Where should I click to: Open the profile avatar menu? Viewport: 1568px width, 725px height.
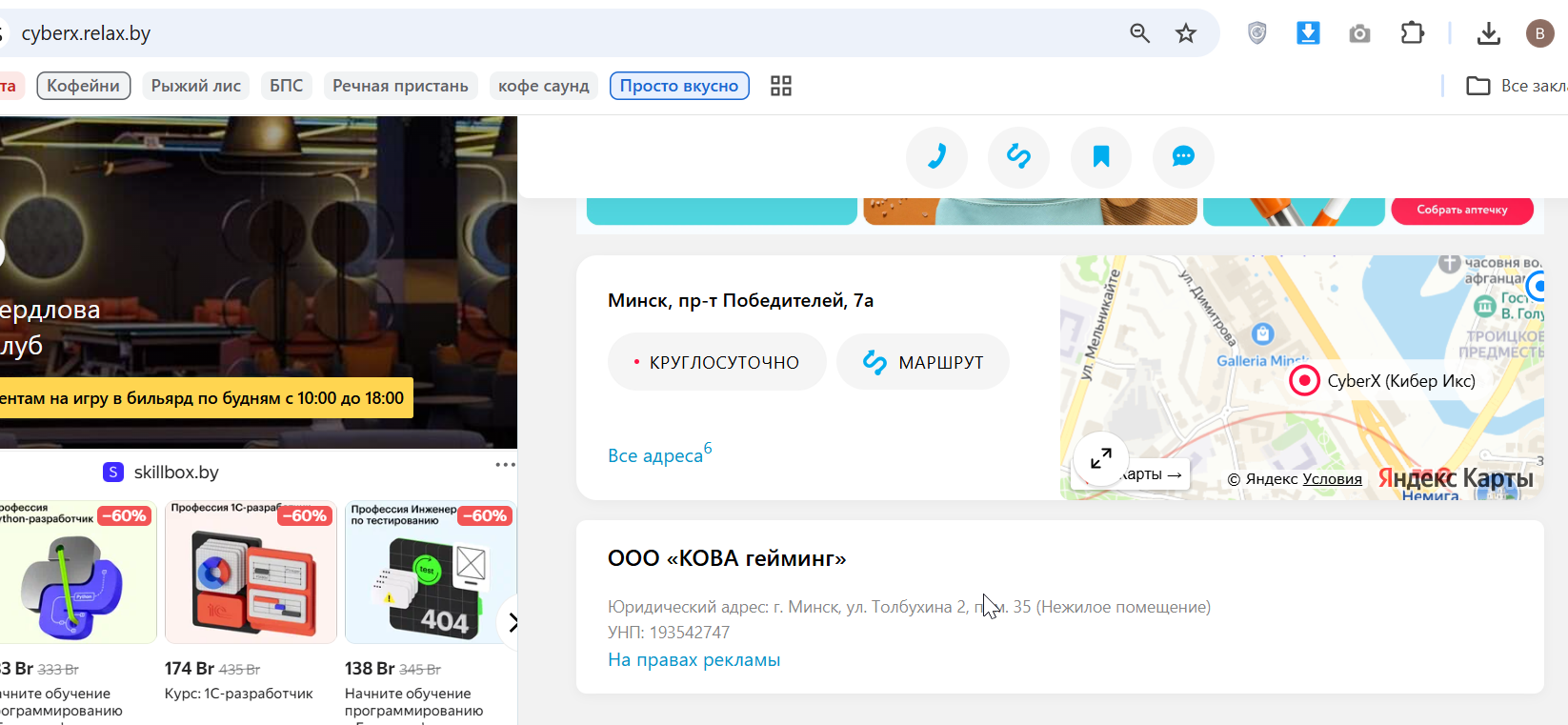tap(1540, 33)
